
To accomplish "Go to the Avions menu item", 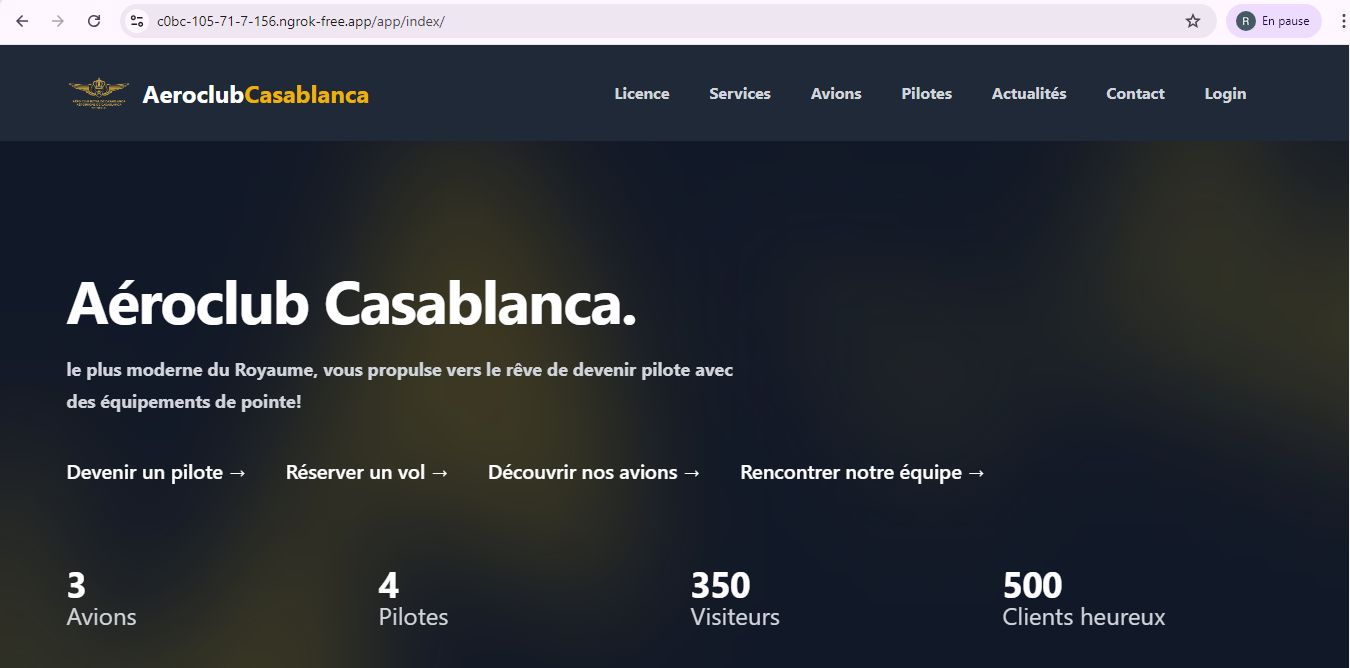I will (x=836, y=94).
